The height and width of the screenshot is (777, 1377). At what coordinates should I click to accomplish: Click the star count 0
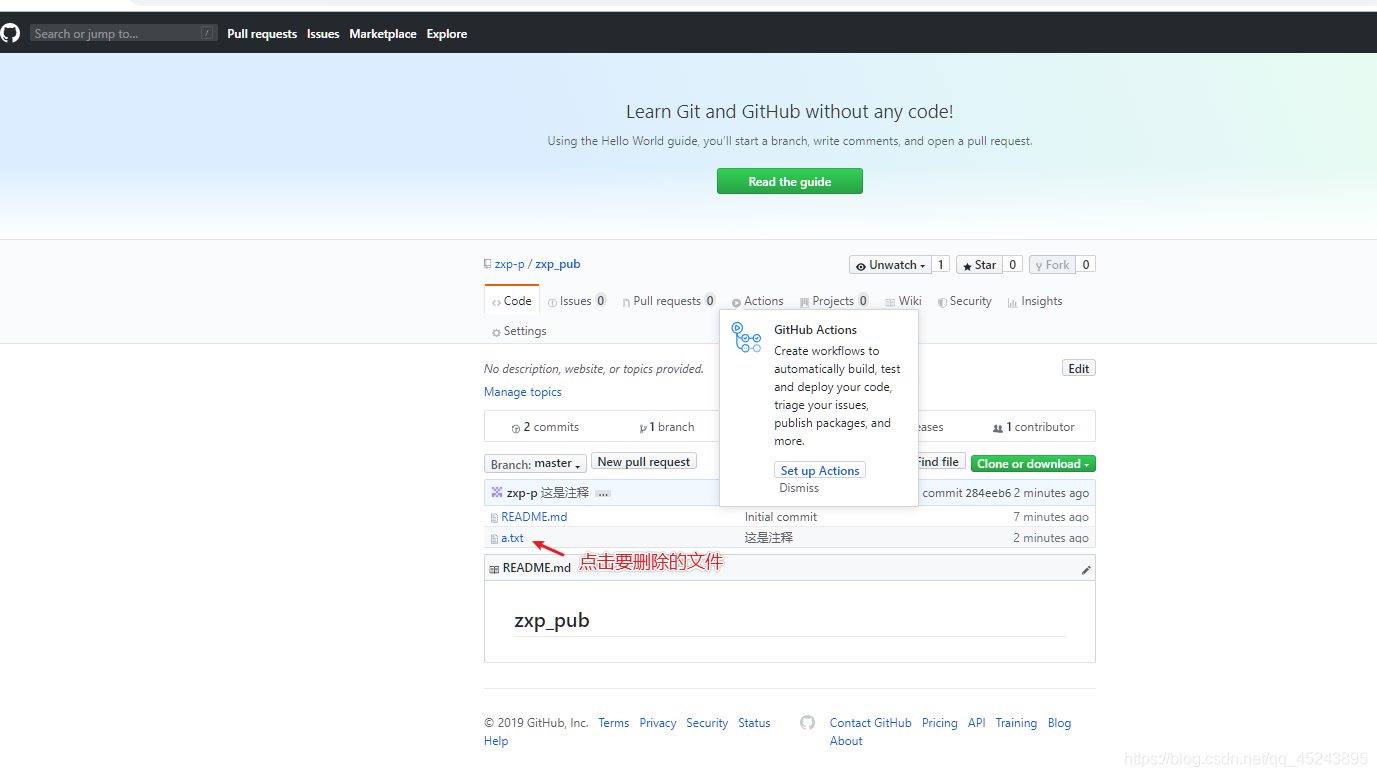click(1013, 265)
